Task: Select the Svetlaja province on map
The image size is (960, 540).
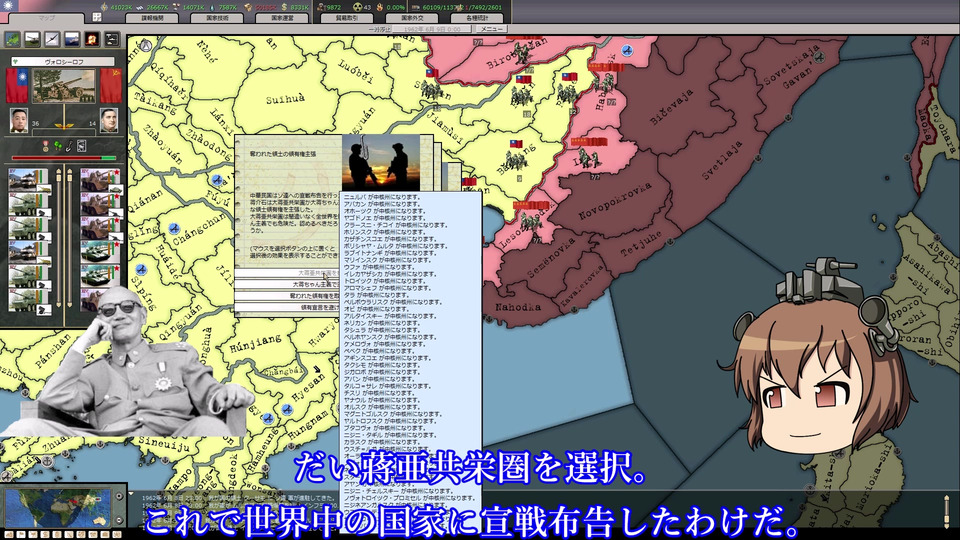Action: click(x=722, y=162)
